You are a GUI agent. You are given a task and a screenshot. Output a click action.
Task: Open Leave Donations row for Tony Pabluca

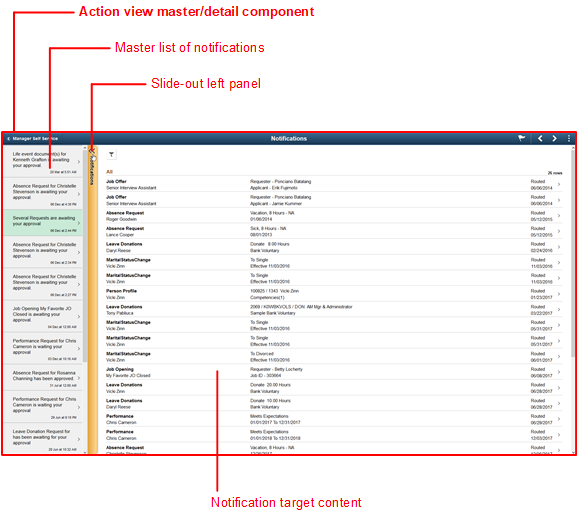[x=334, y=310]
